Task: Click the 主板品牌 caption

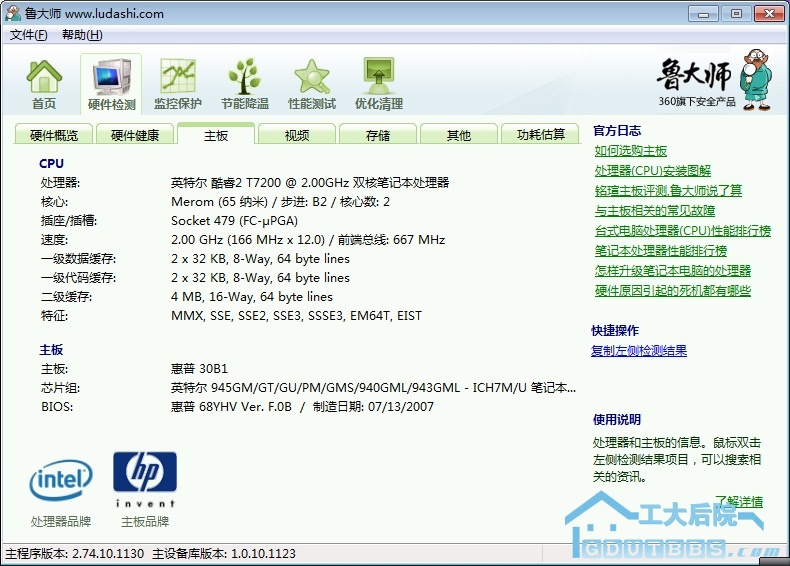Action: tap(145, 522)
